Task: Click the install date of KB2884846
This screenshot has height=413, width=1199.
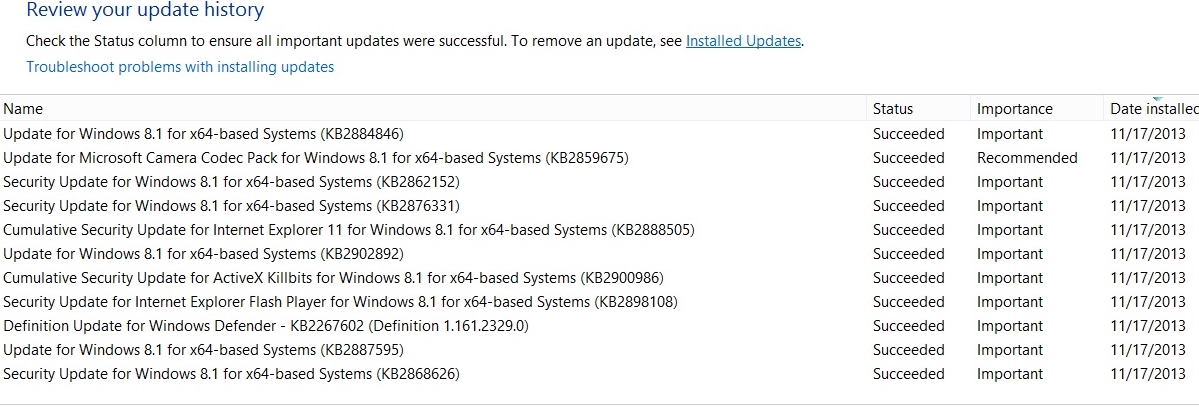Action: coord(1147,134)
